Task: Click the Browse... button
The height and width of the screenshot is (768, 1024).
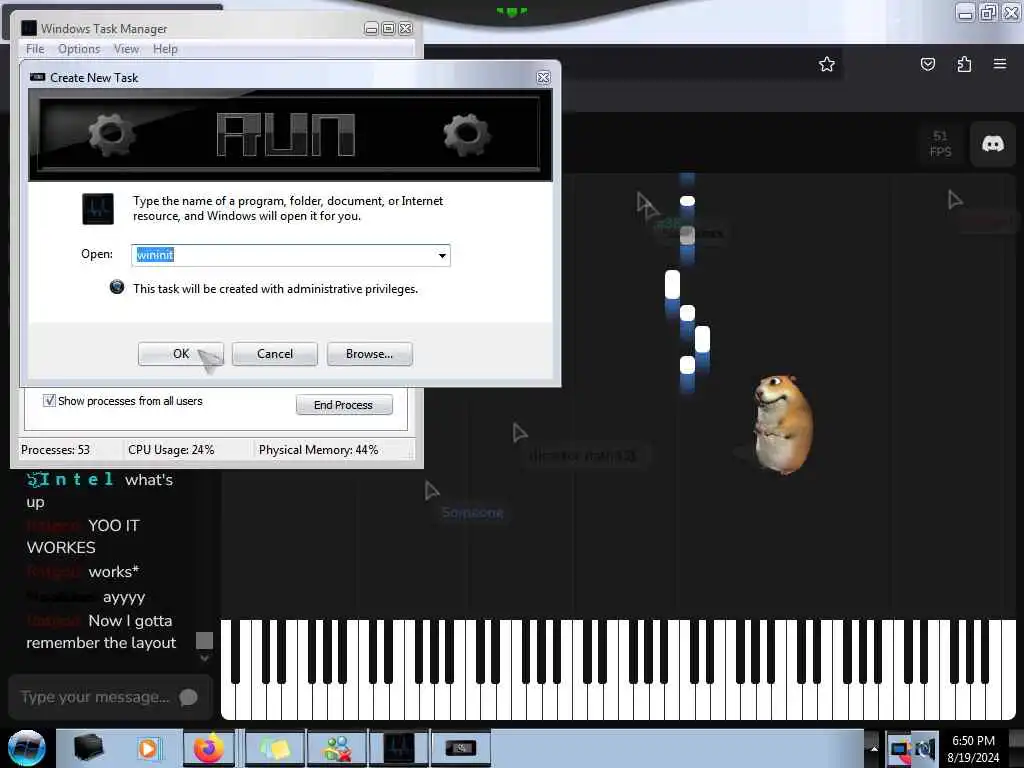Action: (370, 354)
